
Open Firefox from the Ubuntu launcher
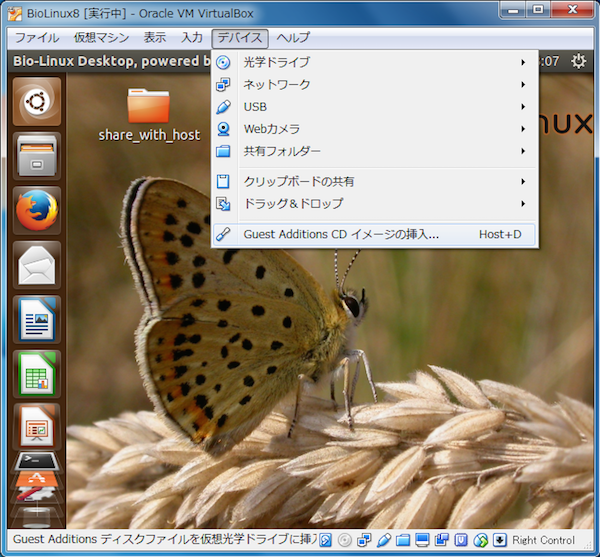tap(36, 211)
